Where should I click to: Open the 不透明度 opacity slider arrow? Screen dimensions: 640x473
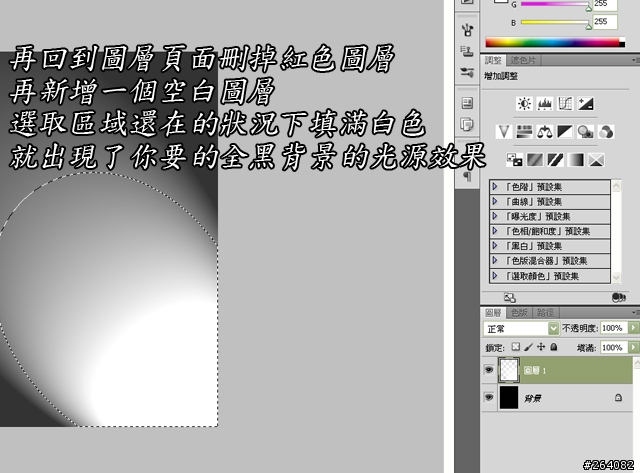[x=633, y=328]
